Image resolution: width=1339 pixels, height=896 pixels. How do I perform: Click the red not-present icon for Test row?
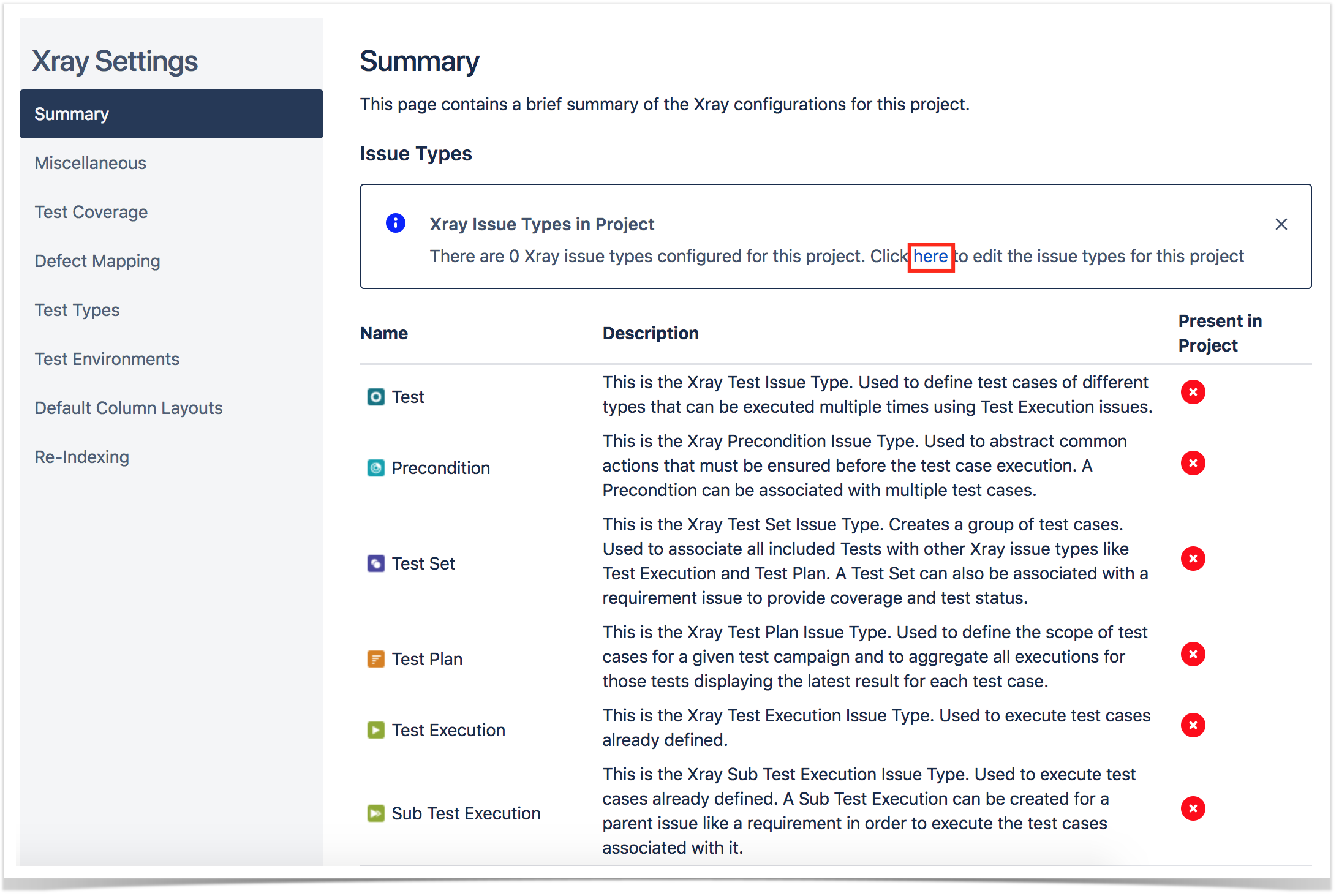pyautogui.click(x=1193, y=392)
